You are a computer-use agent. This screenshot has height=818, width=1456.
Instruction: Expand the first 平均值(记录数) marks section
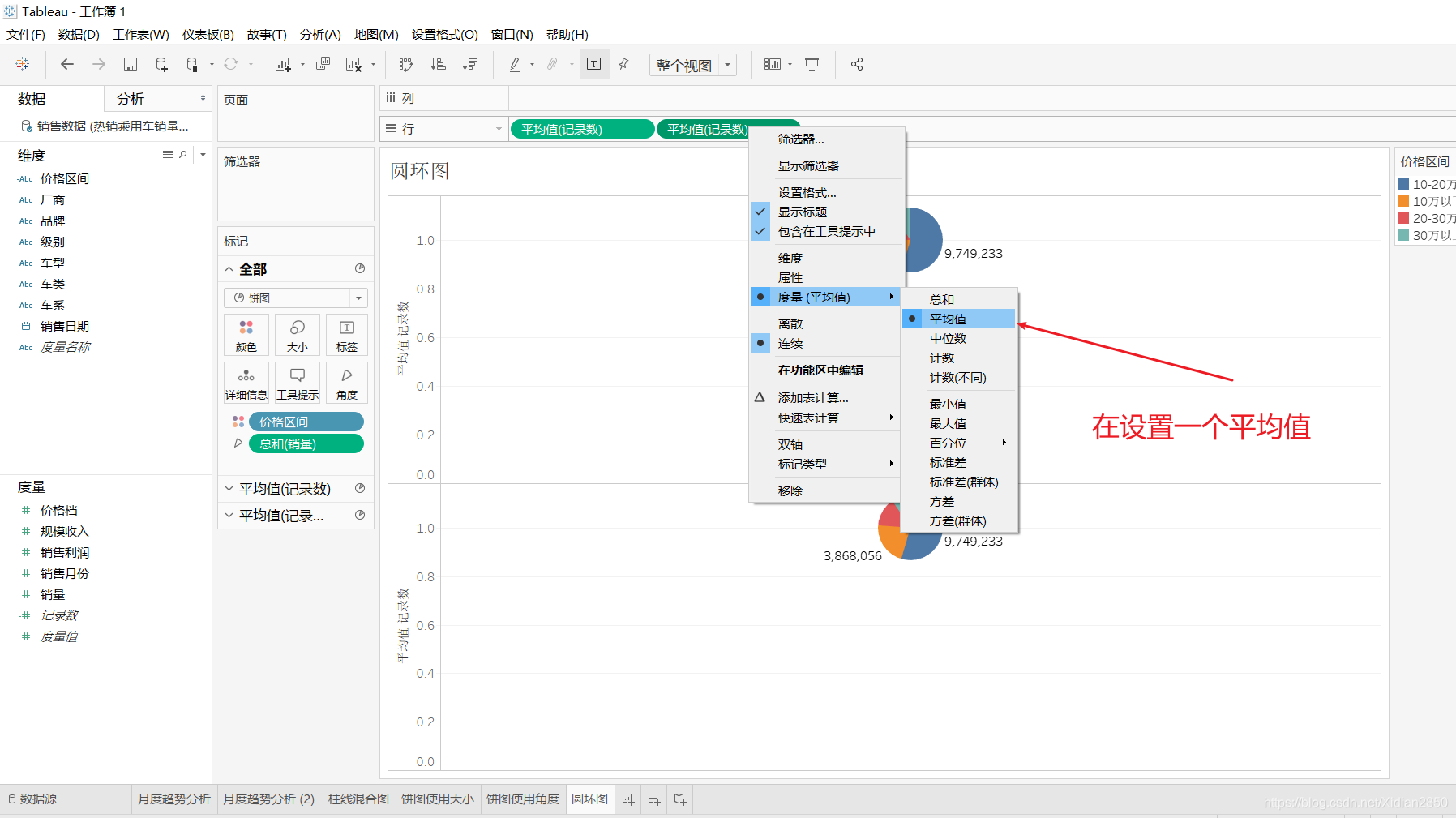coord(229,489)
